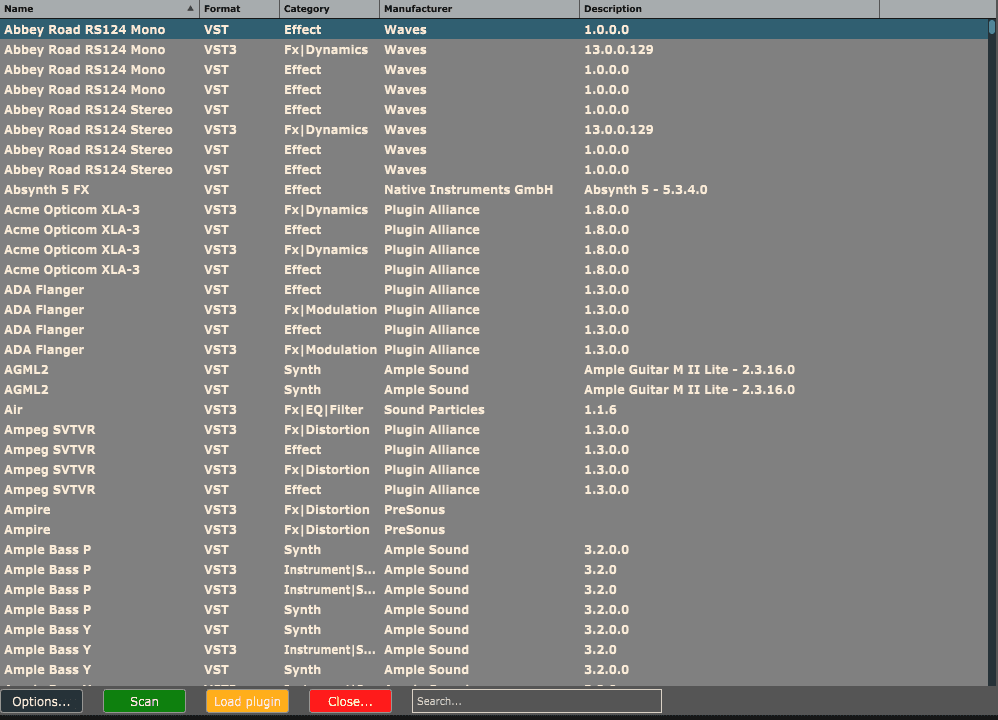This screenshot has height=720, width=998.
Task: Click the Absynth 5 - 5.3.4.0 description
Action: tap(645, 190)
